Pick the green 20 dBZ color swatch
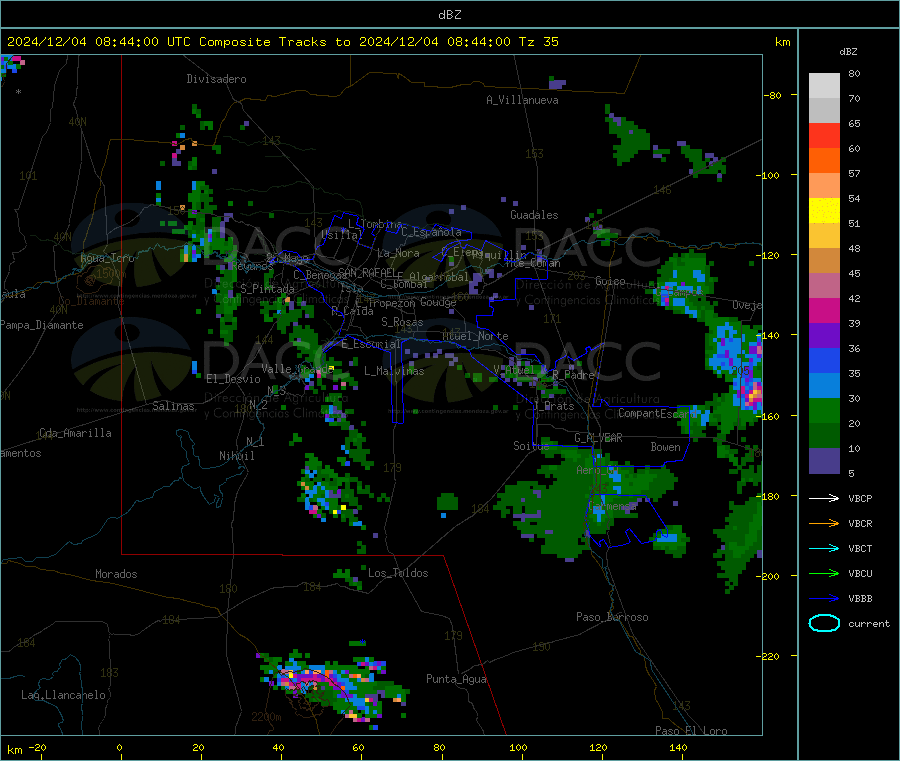 click(824, 410)
